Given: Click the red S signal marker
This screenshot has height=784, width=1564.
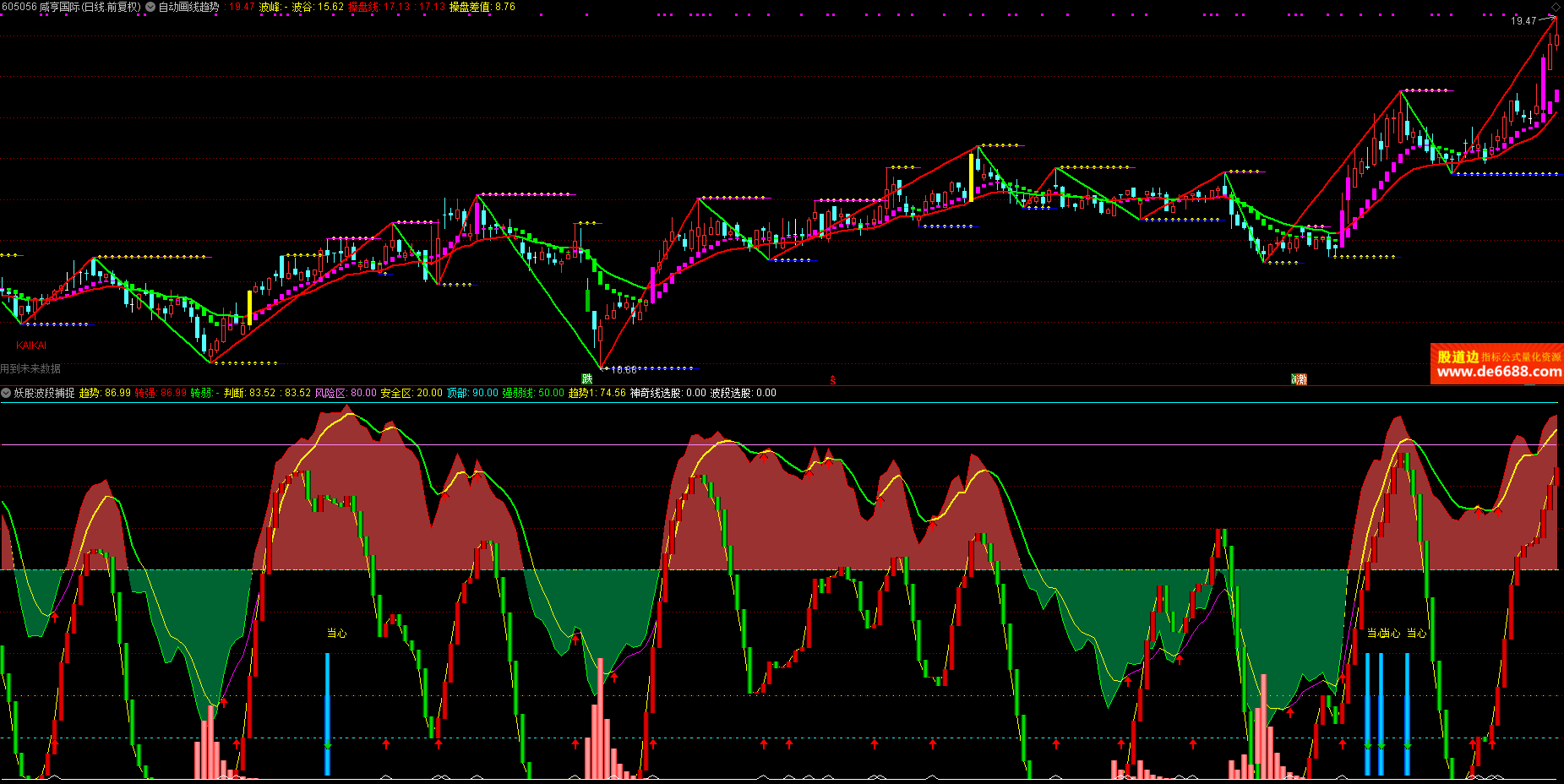Looking at the screenshot, I should [x=833, y=380].
